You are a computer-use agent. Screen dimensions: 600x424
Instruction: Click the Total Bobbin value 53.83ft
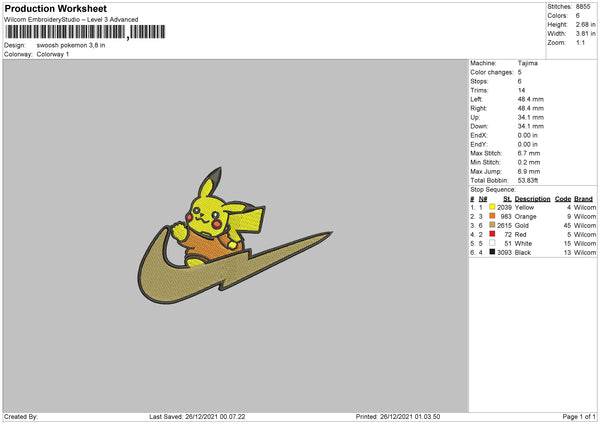(528, 180)
